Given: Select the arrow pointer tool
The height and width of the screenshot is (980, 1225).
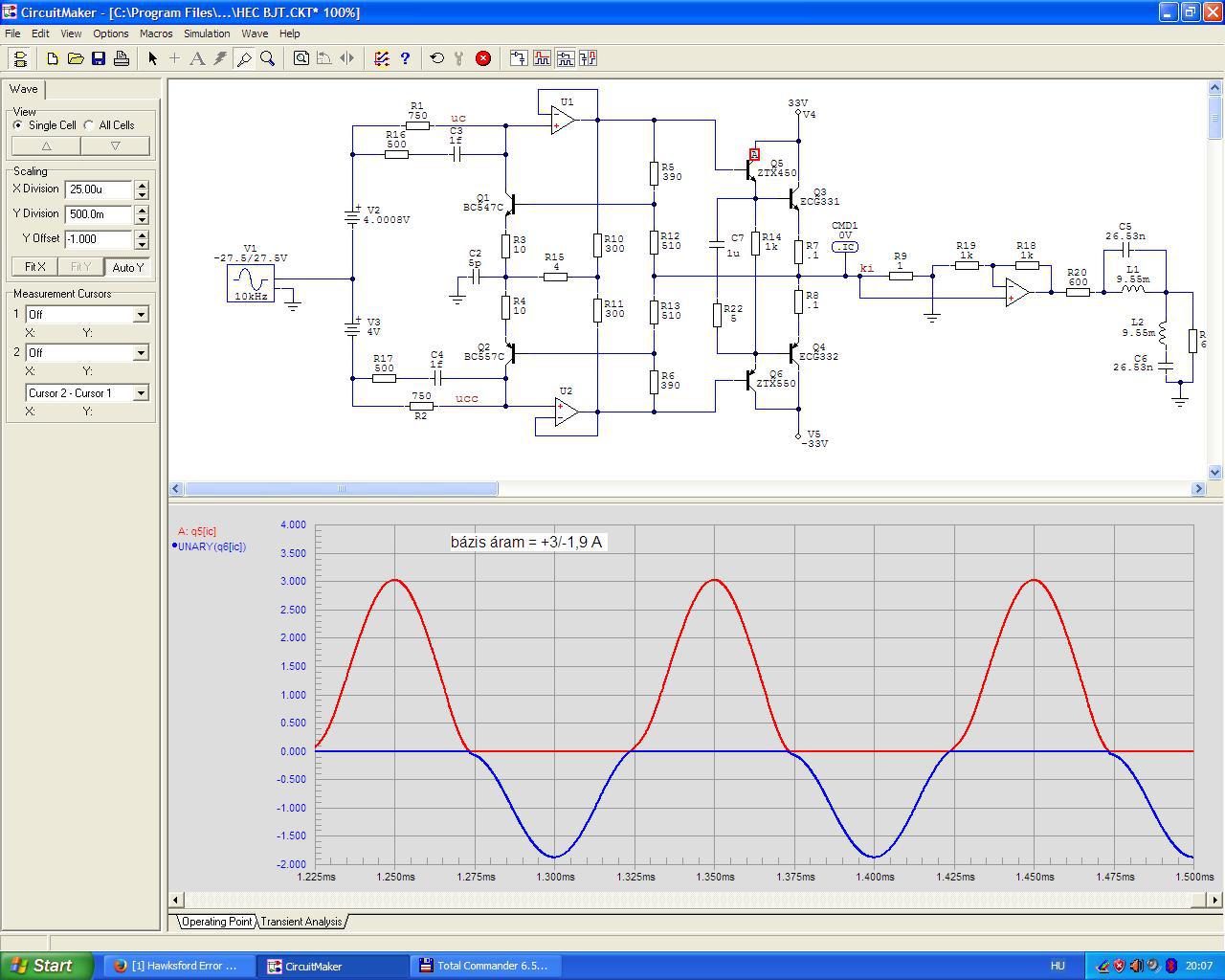Looking at the screenshot, I should 152,58.
